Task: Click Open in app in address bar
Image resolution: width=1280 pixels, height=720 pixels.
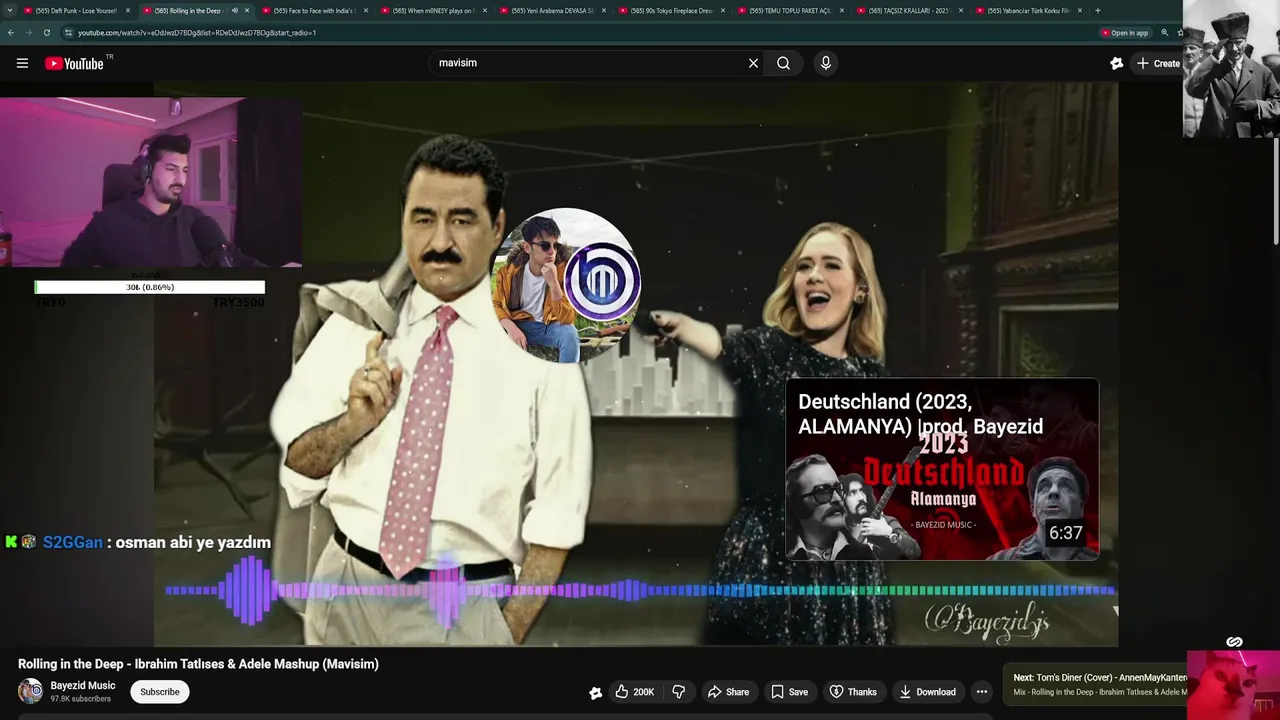Action: [1125, 32]
